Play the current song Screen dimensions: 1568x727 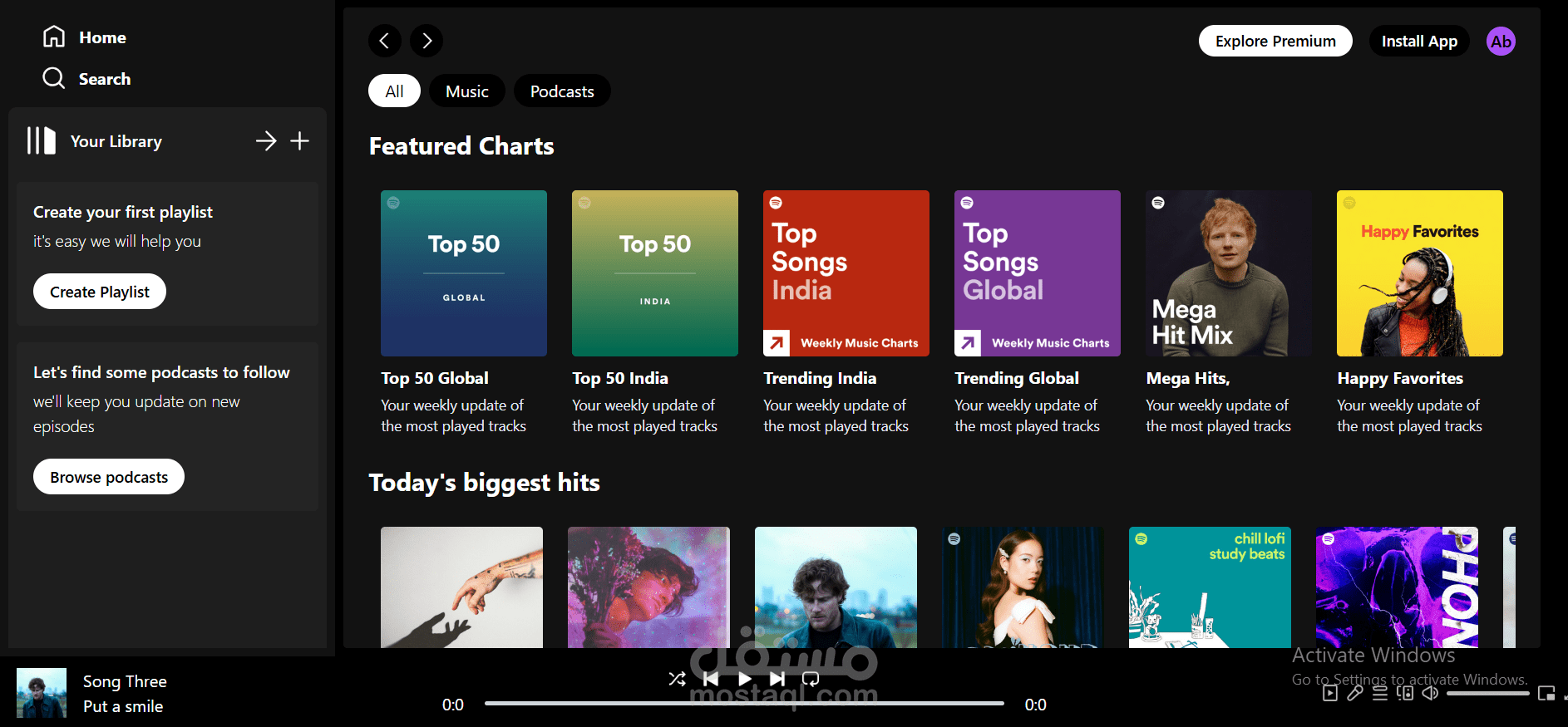tap(744, 679)
